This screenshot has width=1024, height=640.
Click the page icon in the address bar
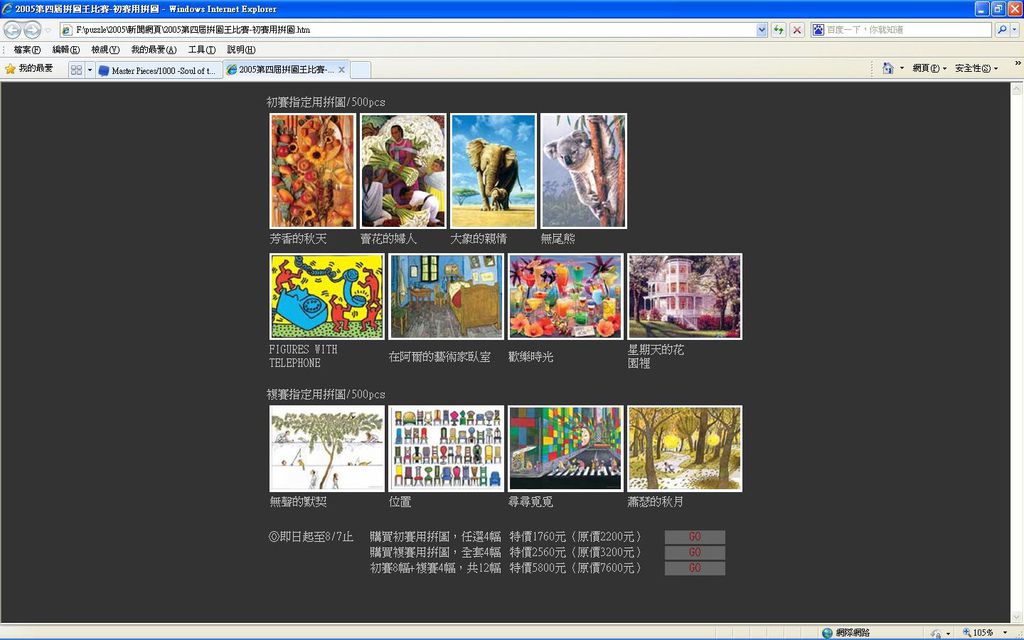click(x=67, y=30)
